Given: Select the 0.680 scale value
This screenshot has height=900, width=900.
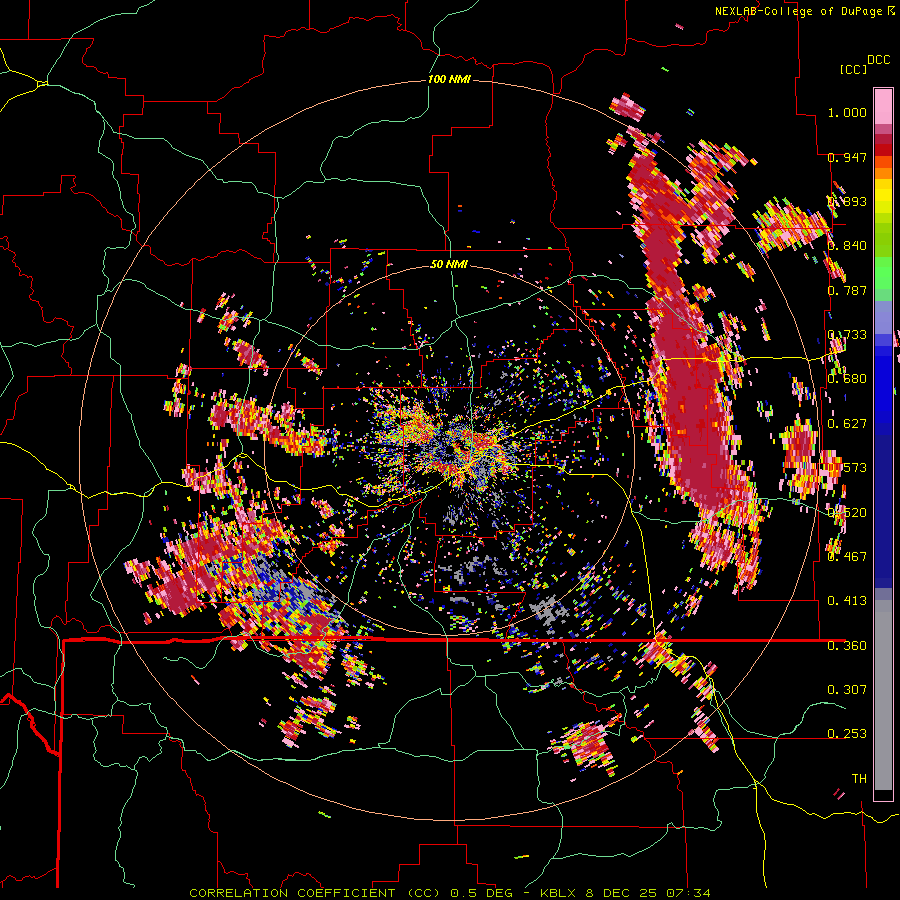Looking at the screenshot, I should pos(847,379).
